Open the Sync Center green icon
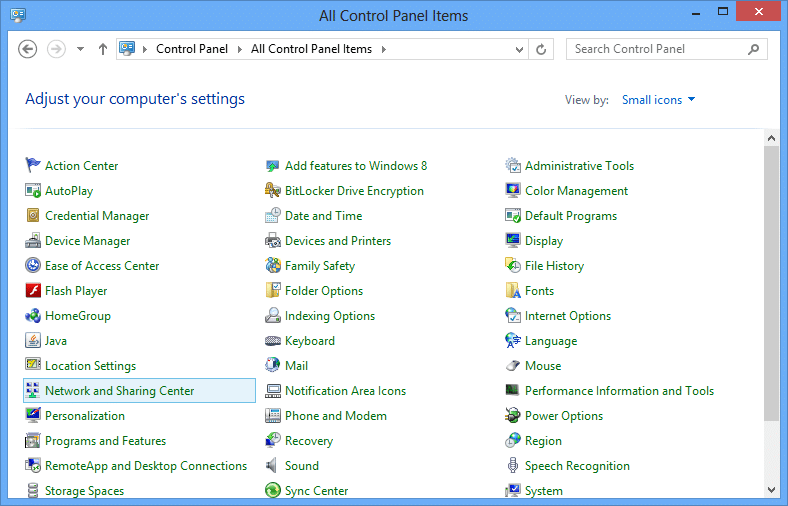 tap(272, 490)
